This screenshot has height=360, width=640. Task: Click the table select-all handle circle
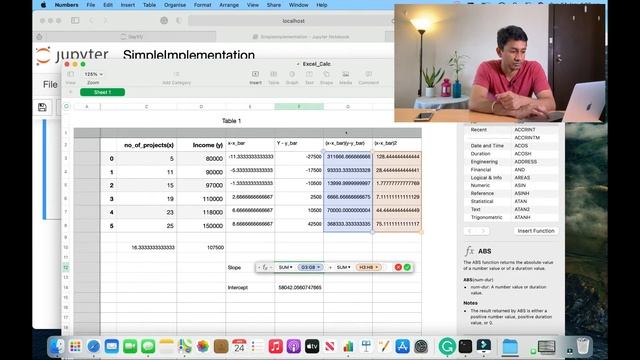point(67,107)
